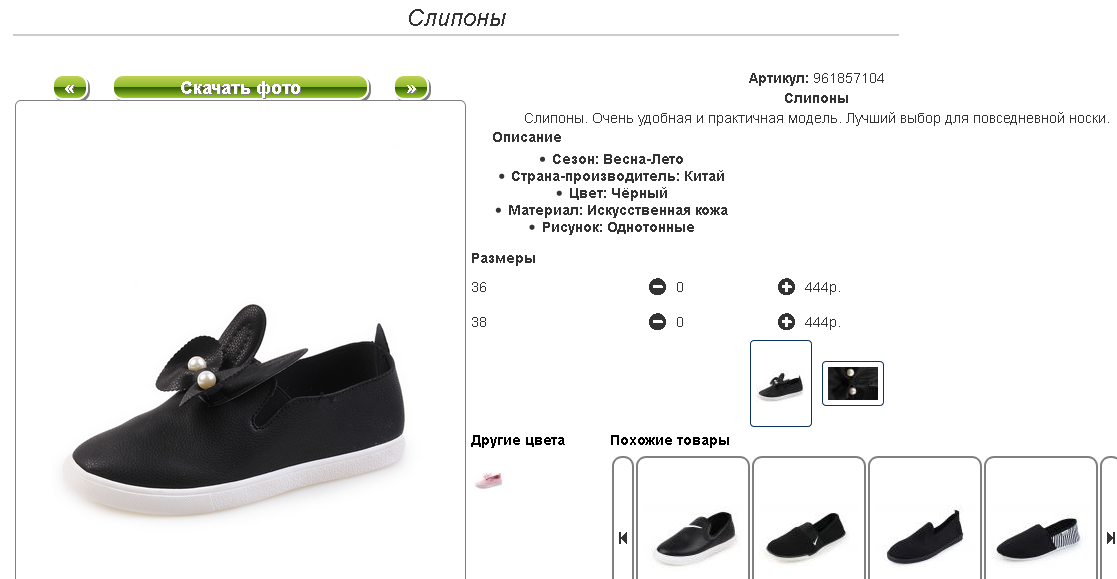Increase quantity for size 38
Viewport: 1117px width, 579px height.
click(x=786, y=322)
